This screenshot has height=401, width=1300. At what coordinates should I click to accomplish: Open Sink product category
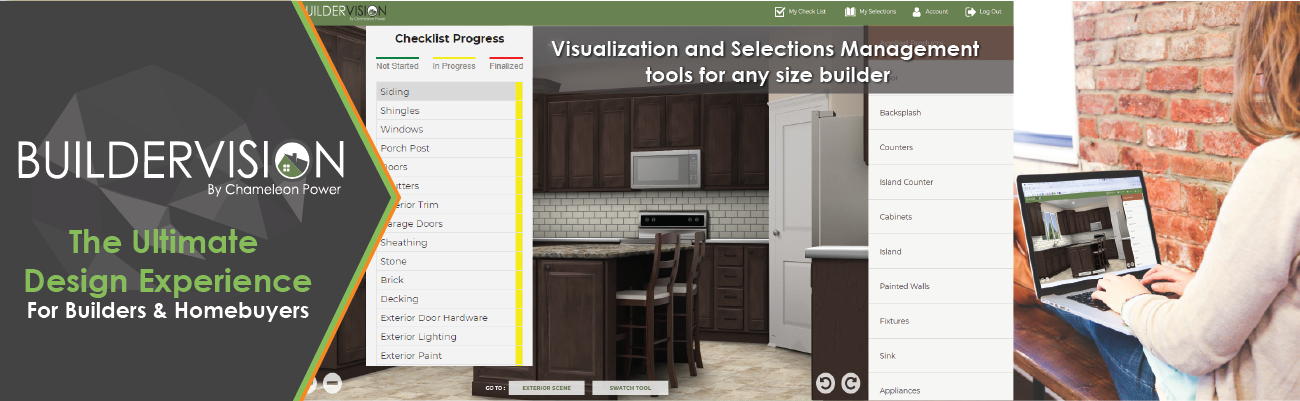pyautogui.click(x=940, y=356)
